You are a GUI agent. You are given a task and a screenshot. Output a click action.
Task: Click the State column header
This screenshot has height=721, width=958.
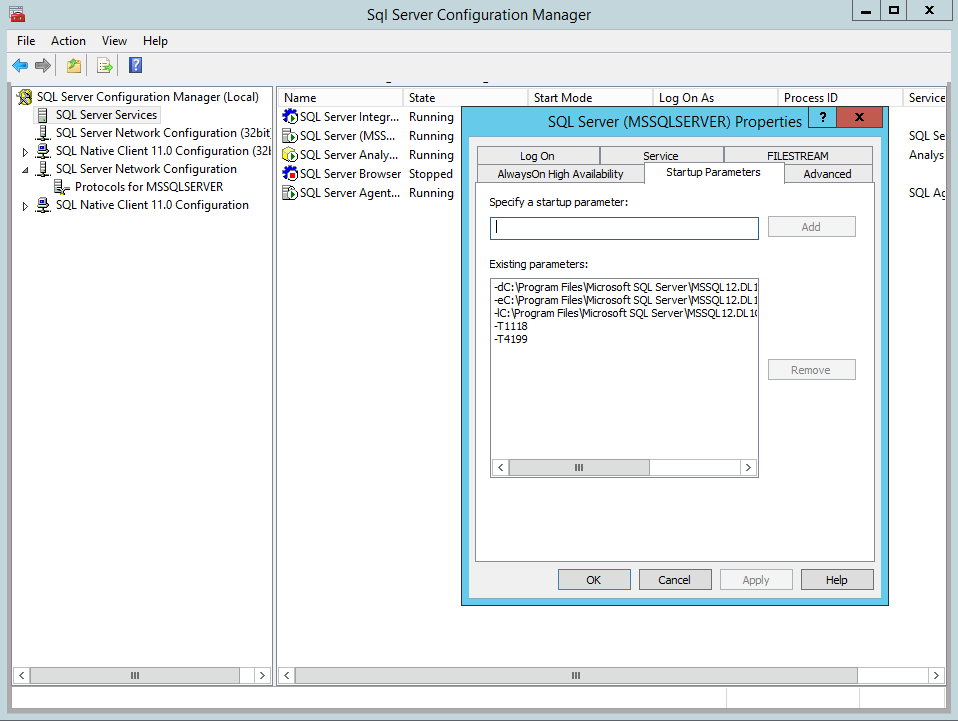coord(465,98)
